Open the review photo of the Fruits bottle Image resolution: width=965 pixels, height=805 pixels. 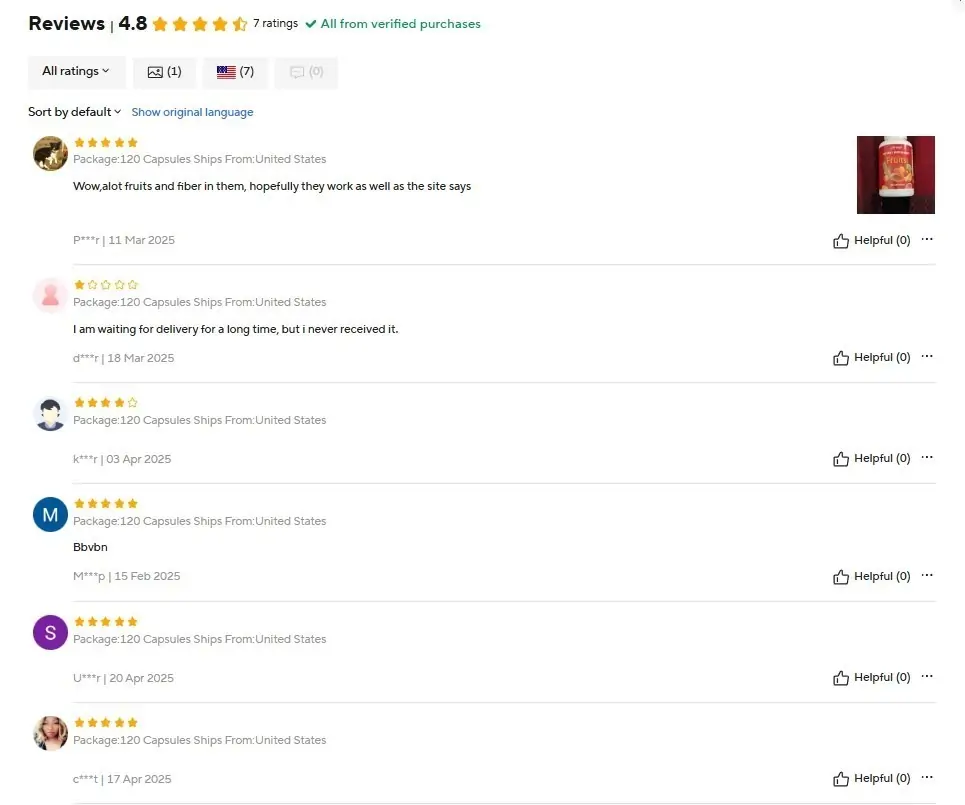895,175
